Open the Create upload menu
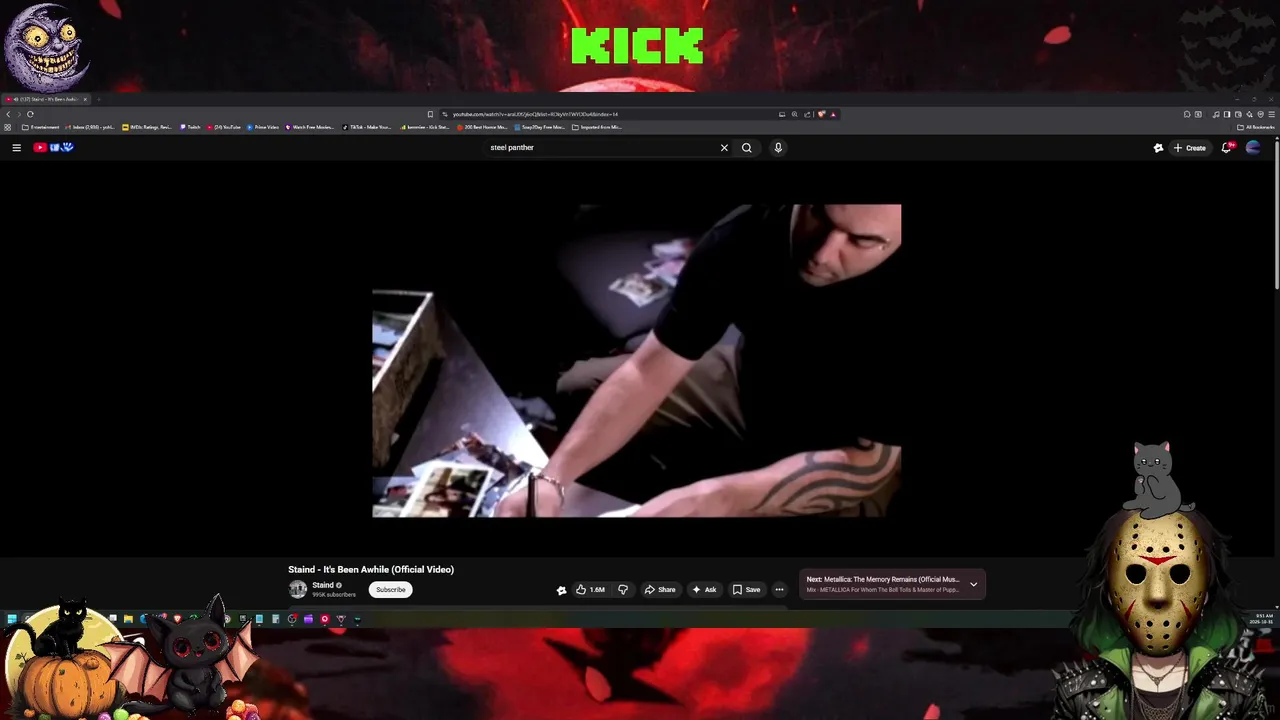 point(1190,147)
